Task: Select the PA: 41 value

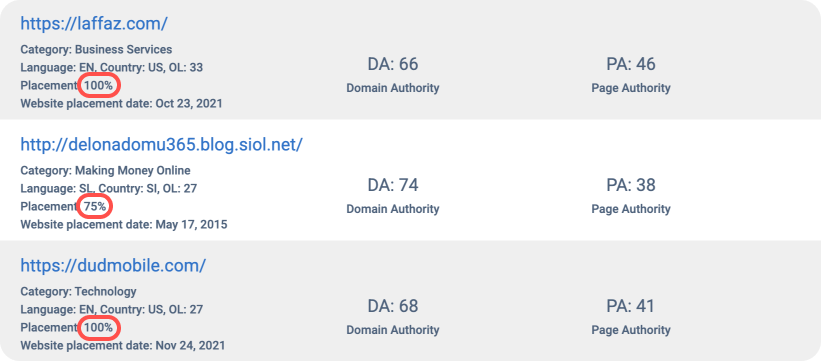Action: coord(631,306)
